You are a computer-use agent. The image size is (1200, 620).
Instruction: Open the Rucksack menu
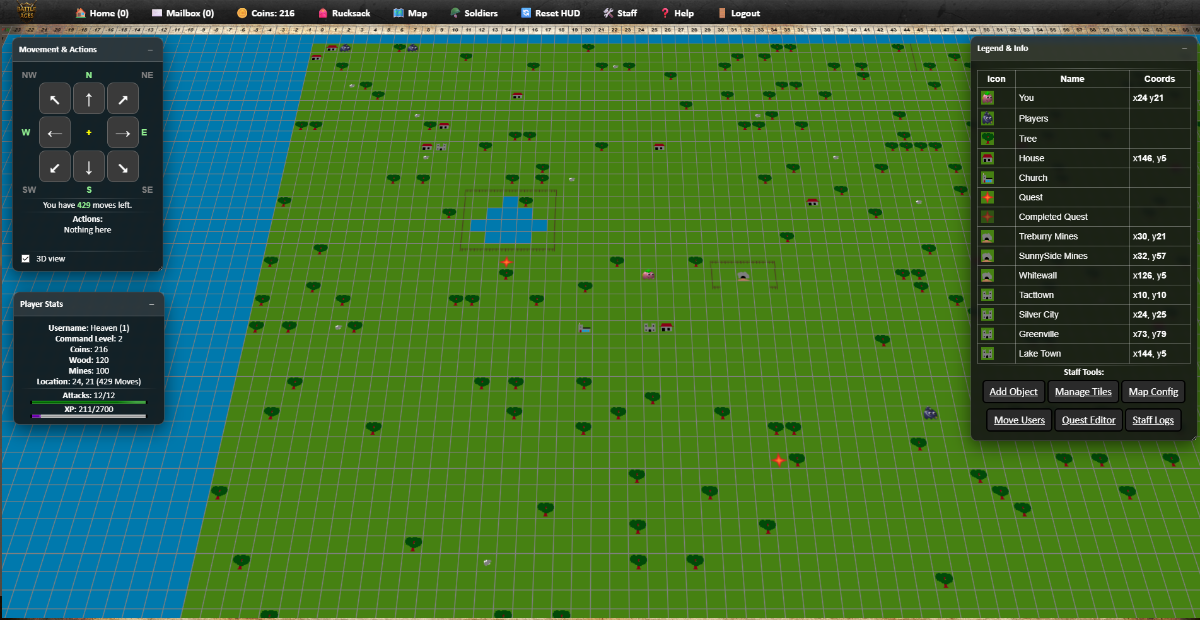tap(343, 13)
